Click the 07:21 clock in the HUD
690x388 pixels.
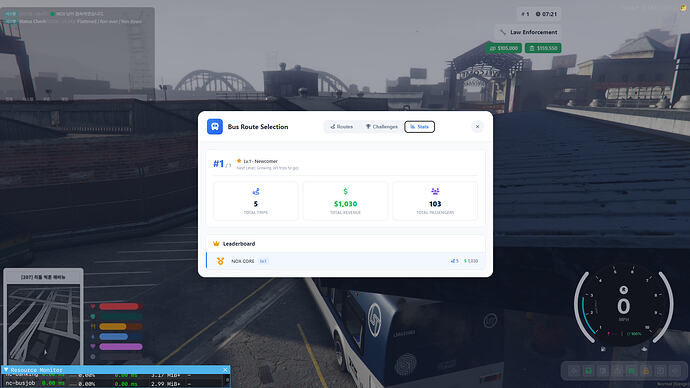pos(546,14)
